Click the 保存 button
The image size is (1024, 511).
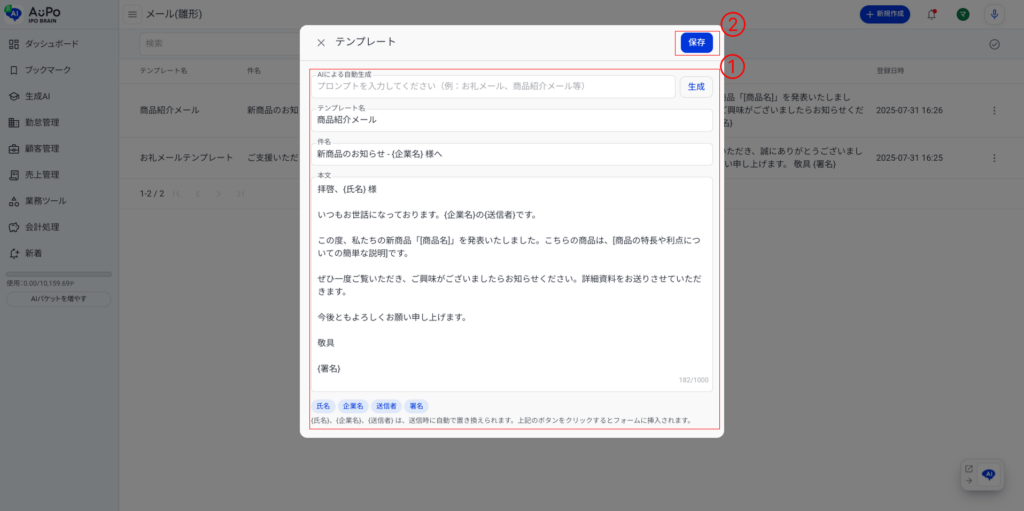tap(696, 43)
